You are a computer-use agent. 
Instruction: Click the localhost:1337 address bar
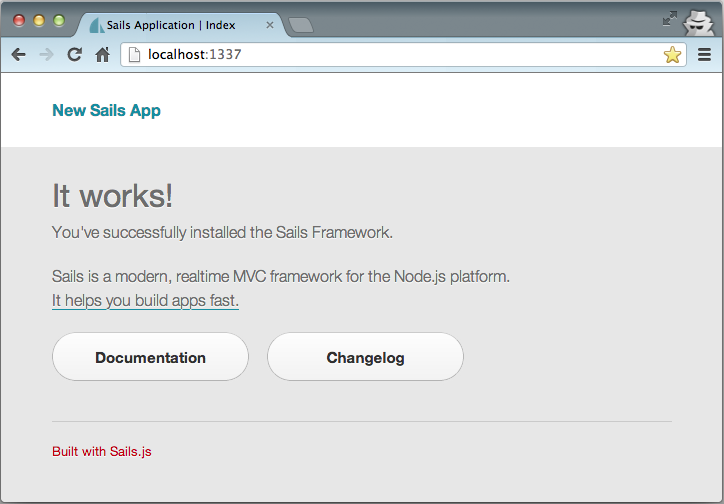(403, 54)
